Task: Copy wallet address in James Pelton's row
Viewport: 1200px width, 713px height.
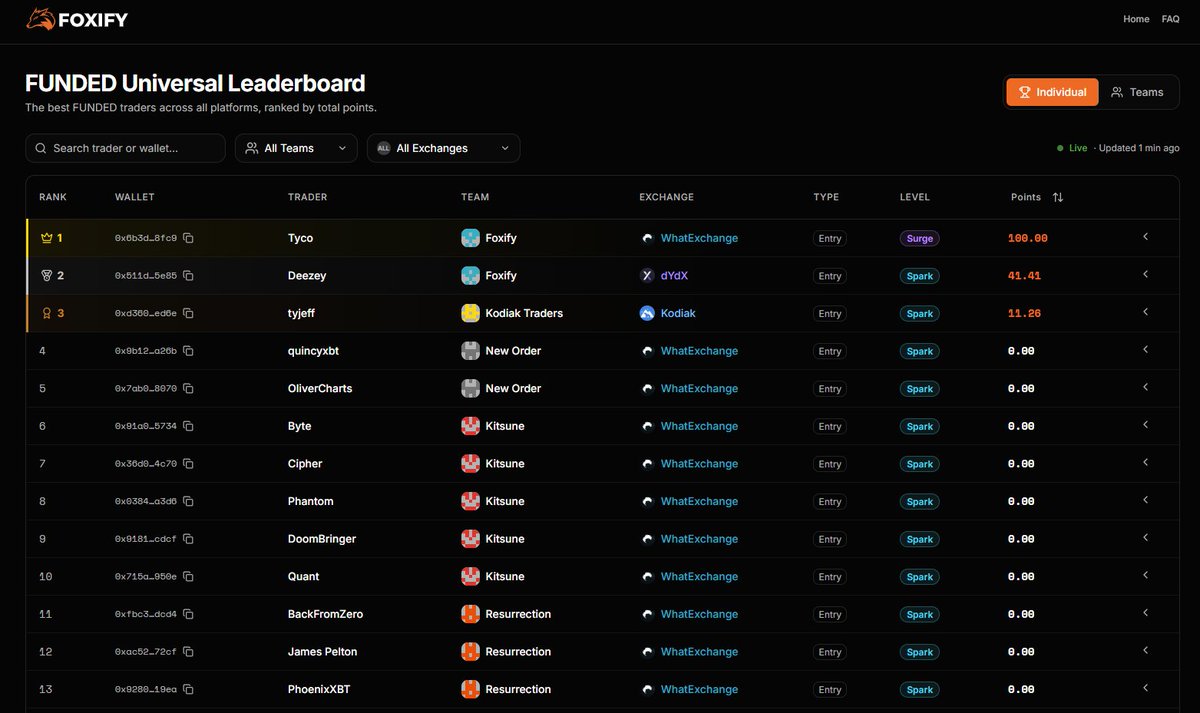Action: [188, 652]
